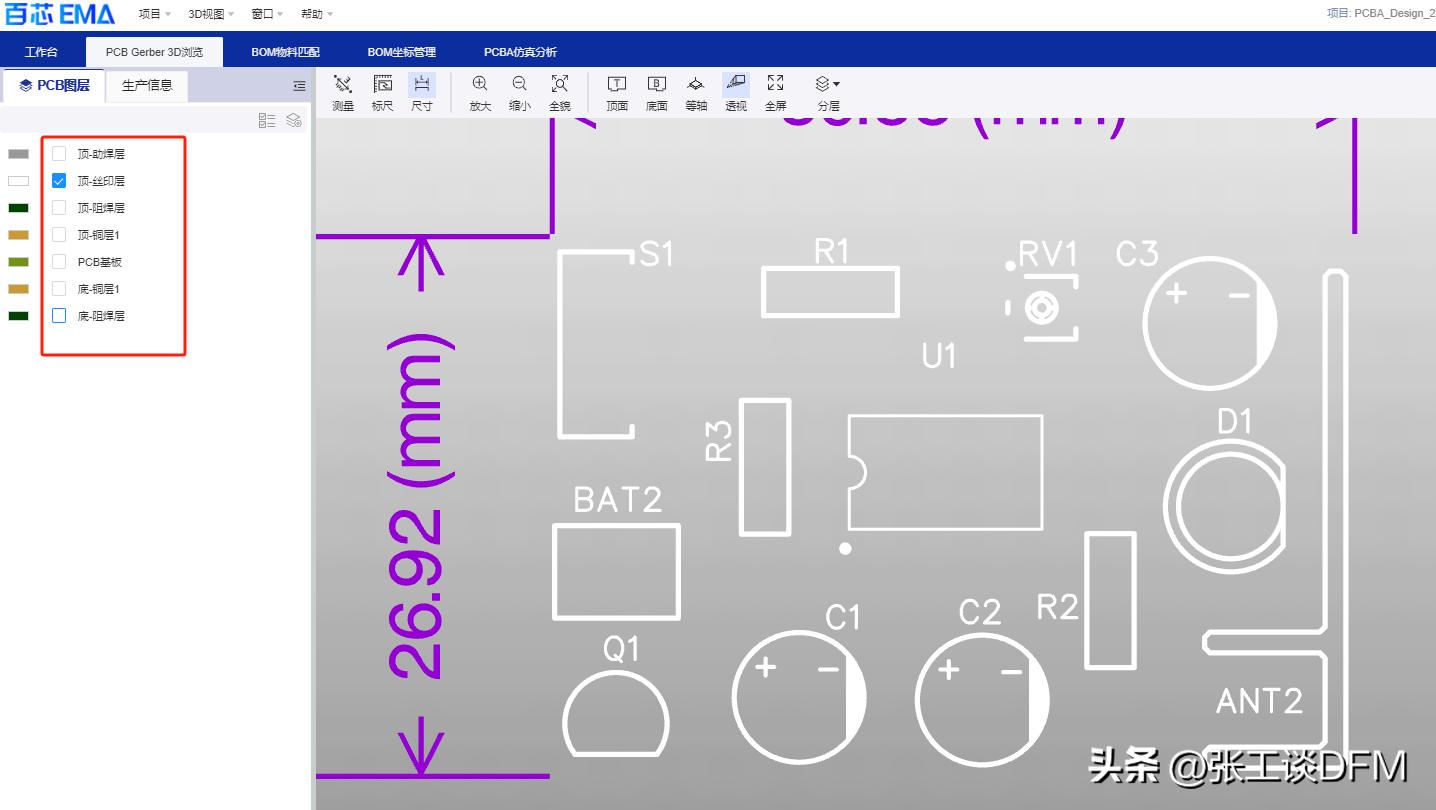Screen dimensions: 1436x810
Task: Open the 分层 layers dropdown
Action: click(x=828, y=92)
